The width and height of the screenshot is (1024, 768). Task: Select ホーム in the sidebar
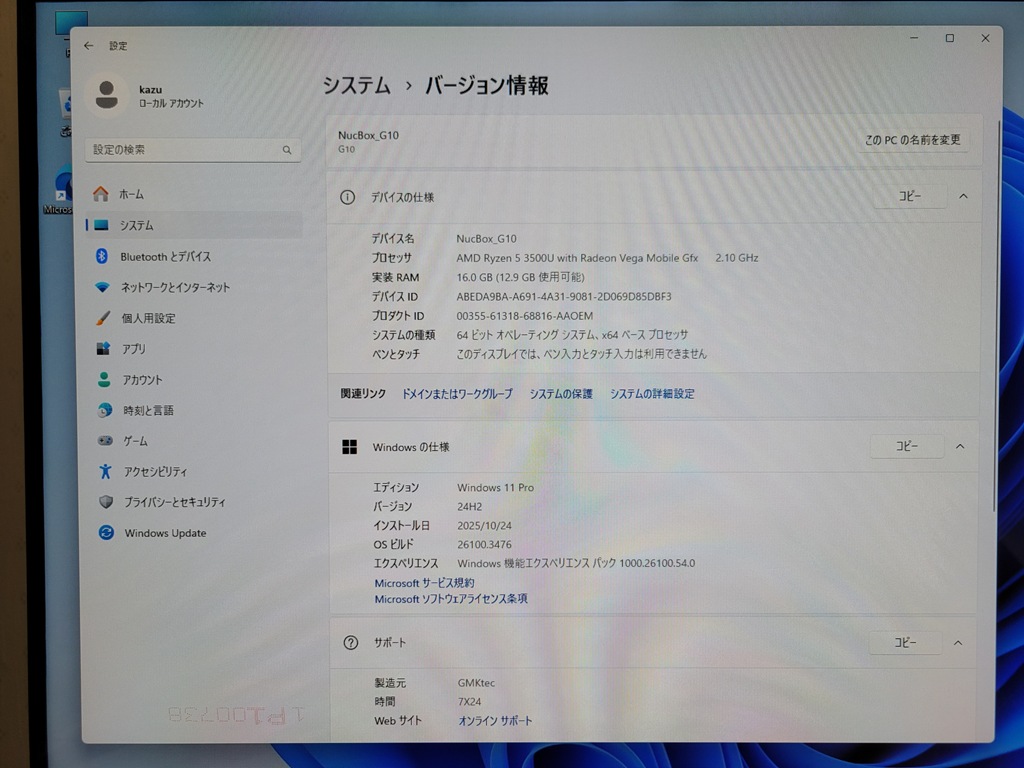(131, 194)
